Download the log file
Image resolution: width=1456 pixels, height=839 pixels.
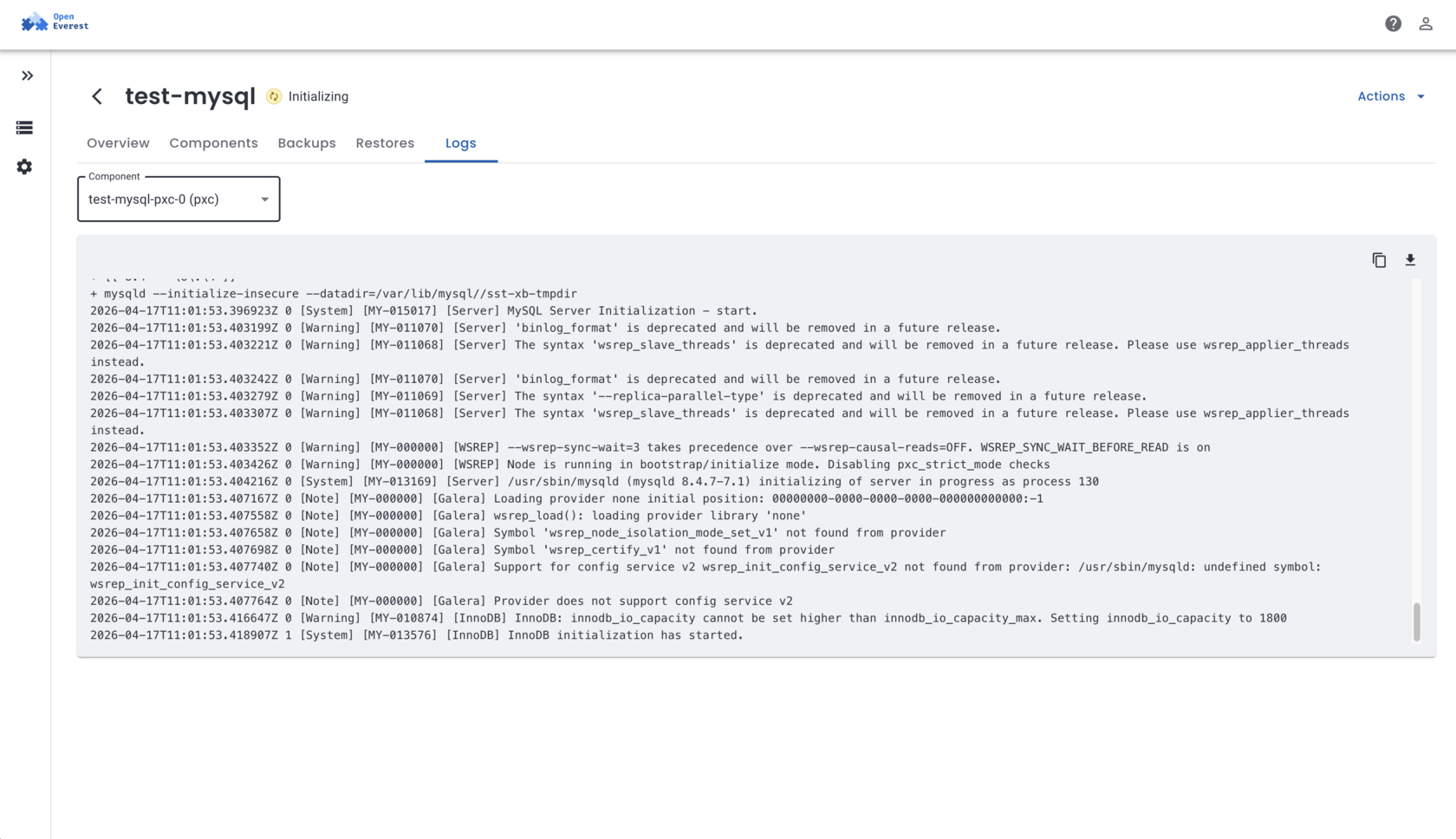tap(1410, 260)
